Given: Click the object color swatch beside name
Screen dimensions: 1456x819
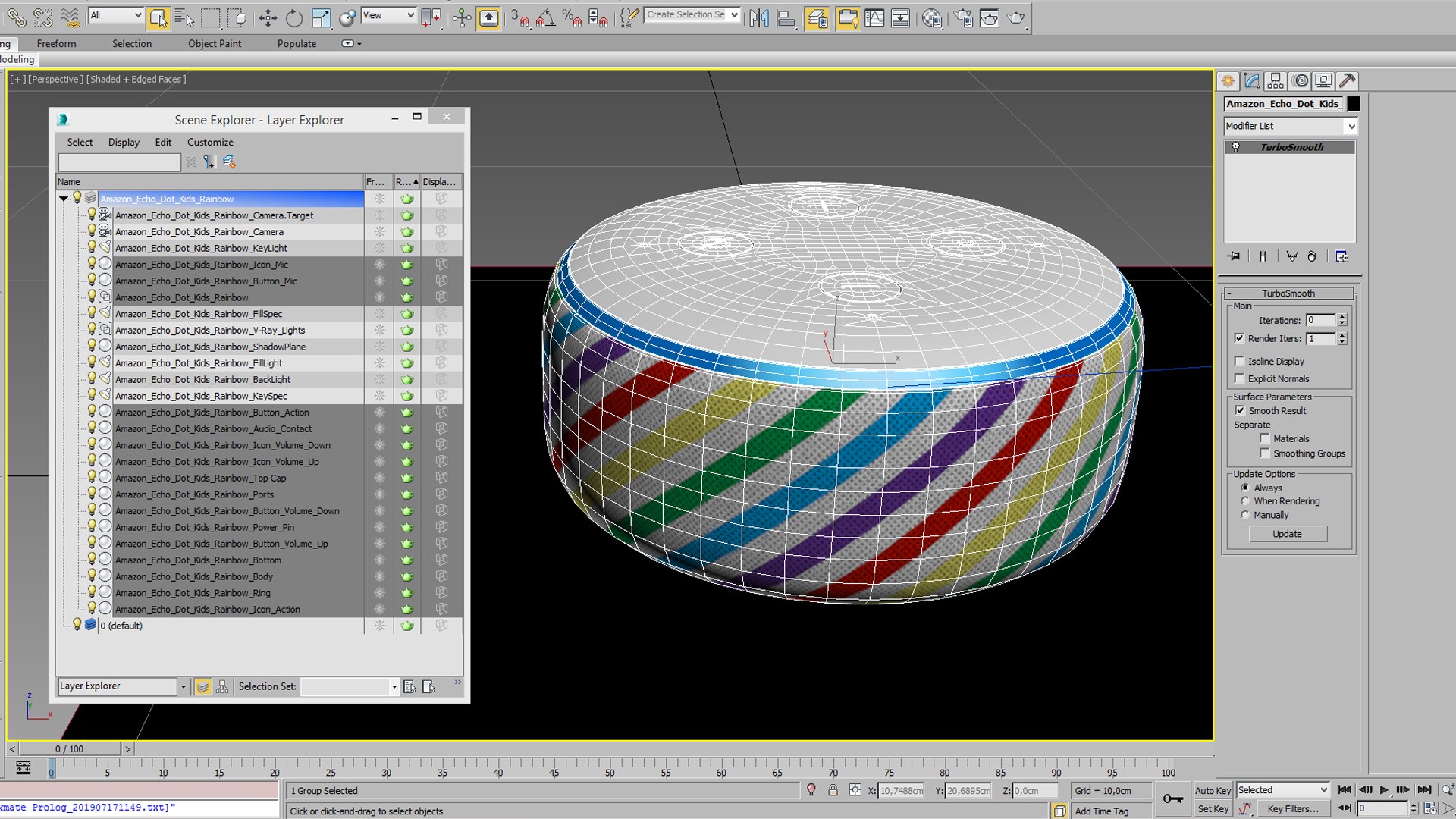Looking at the screenshot, I should pos(1353,104).
